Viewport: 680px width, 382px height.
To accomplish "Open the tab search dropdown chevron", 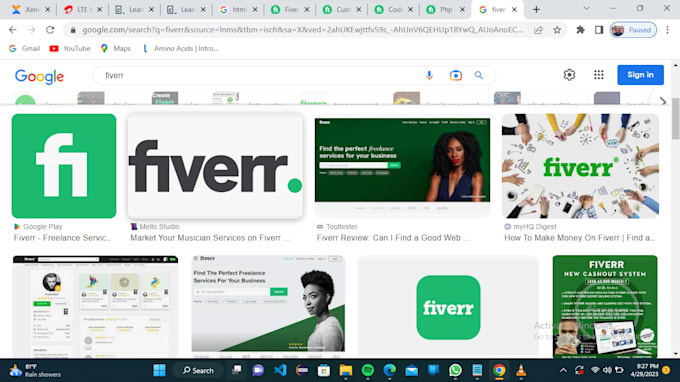I will [586, 9].
